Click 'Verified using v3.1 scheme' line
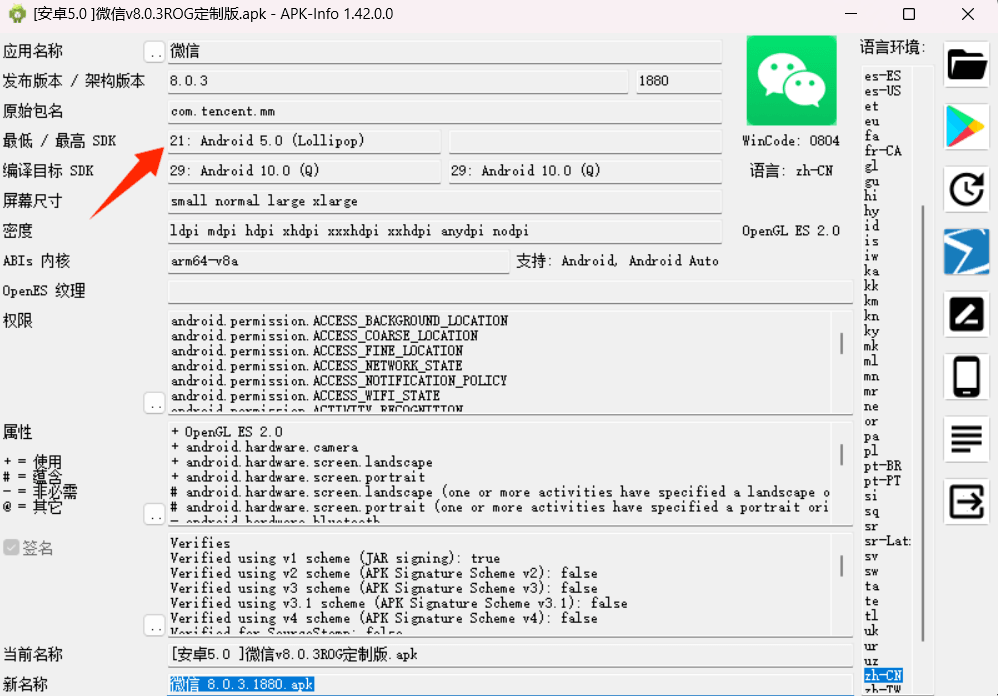 (x=399, y=603)
